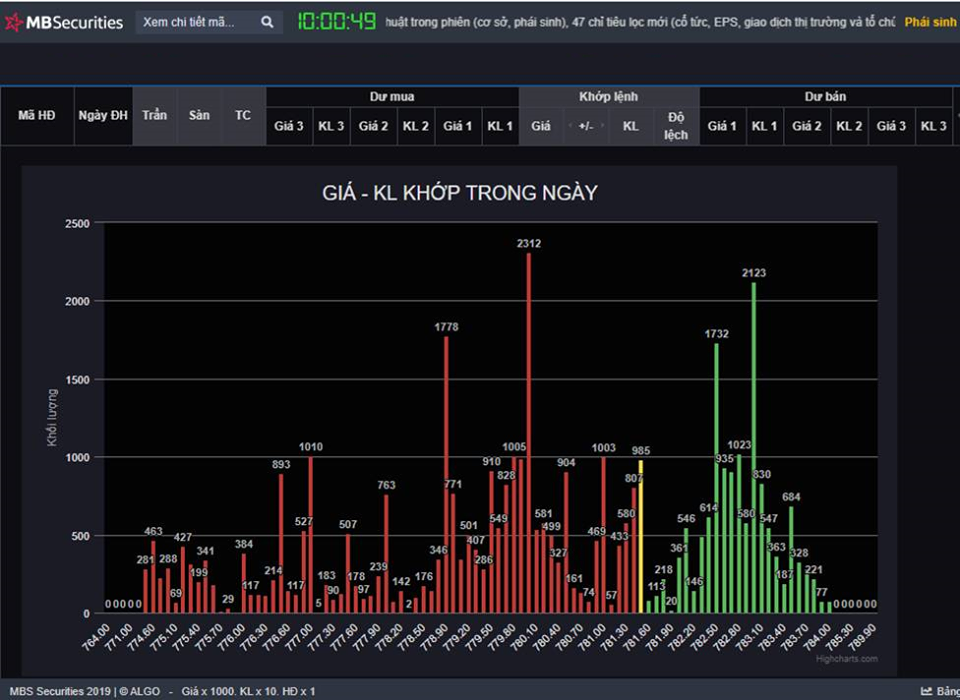Click the red bar labeled 1010
Screen dimensions: 960x700
point(311,535)
